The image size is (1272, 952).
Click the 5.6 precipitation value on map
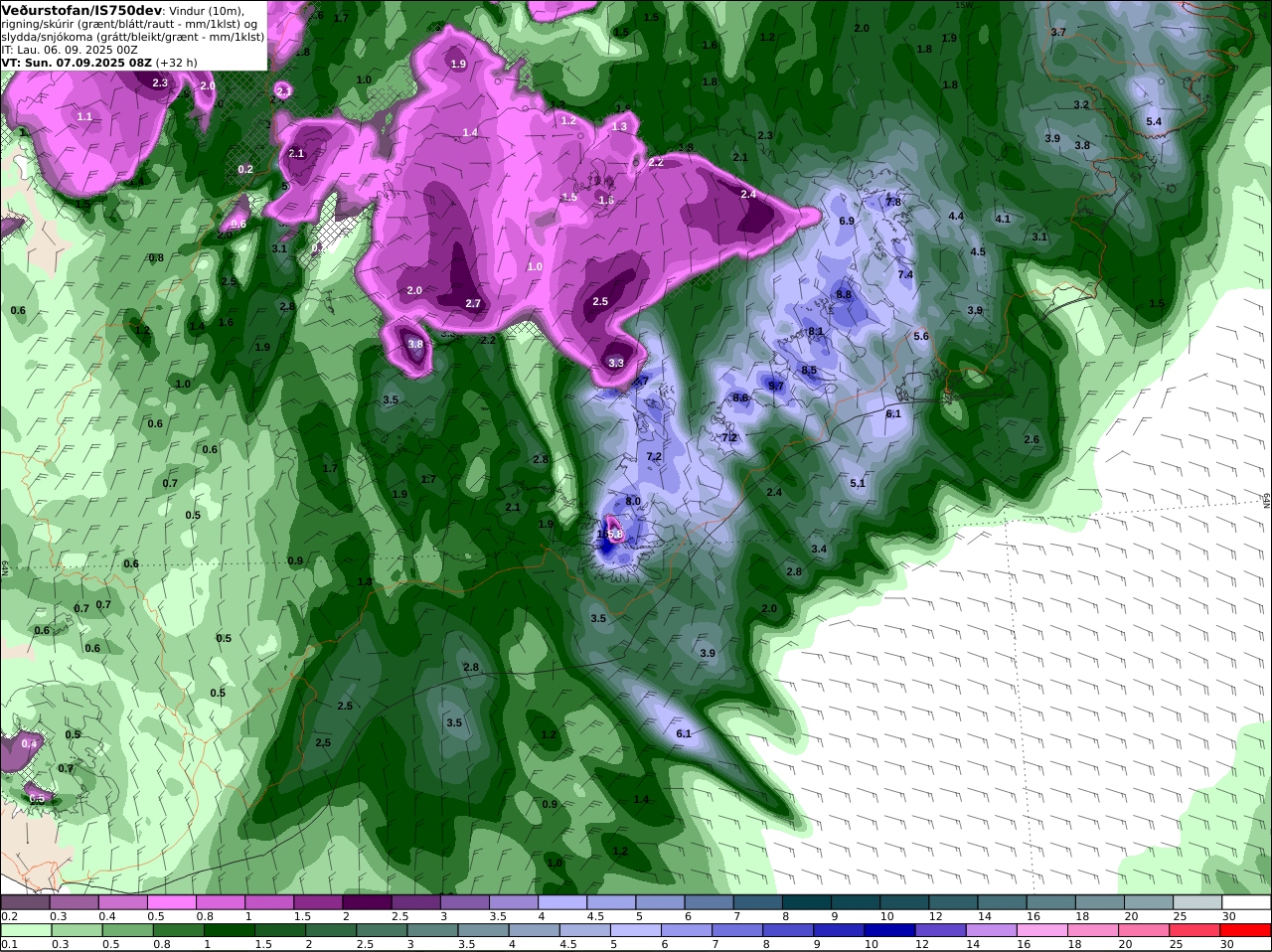921,336
